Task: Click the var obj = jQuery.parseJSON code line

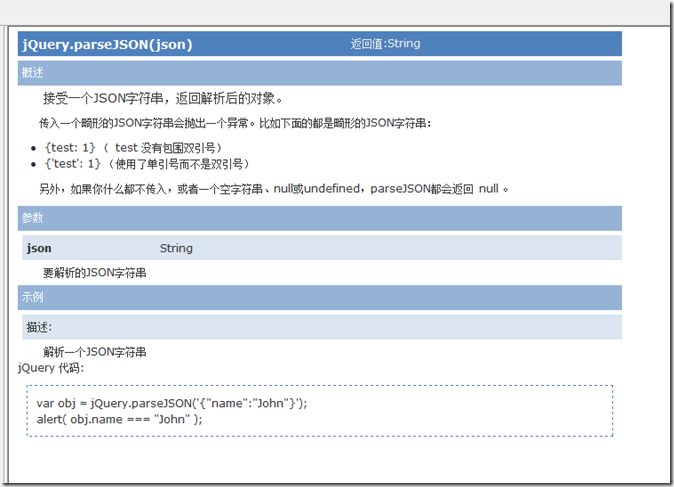Action: [171, 402]
